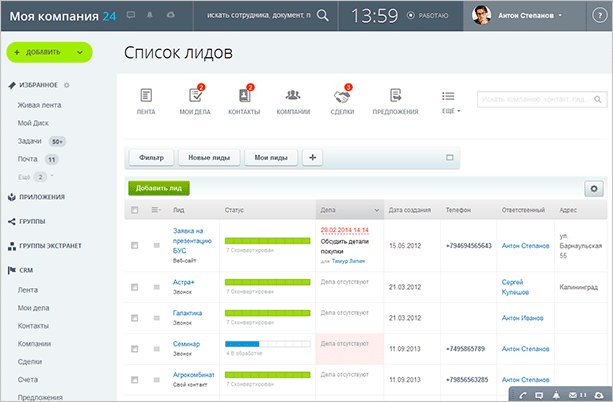Expand the Ещё menu in toolbar
The width and height of the screenshot is (613, 402).
[450, 101]
